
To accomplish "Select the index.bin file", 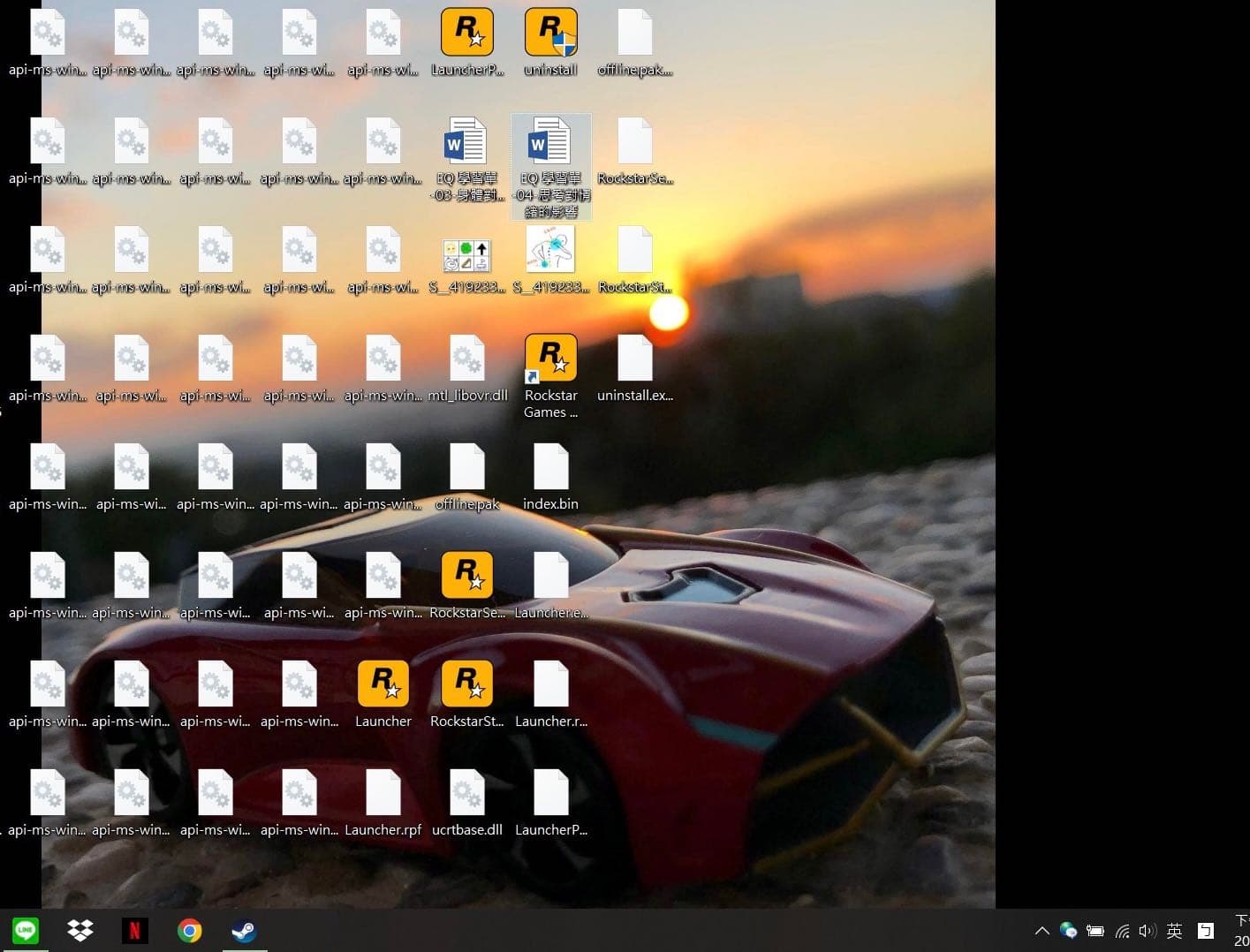I will pos(550,467).
